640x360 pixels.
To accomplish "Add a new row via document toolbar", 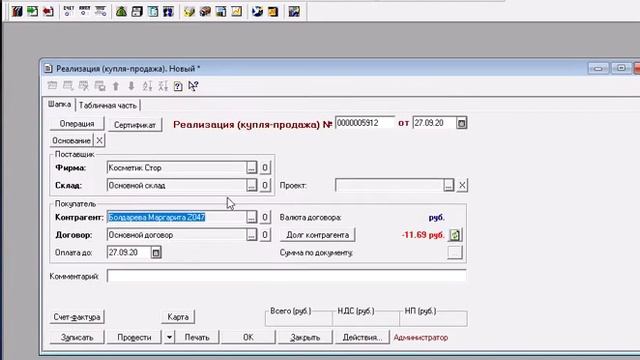I will click(52, 86).
